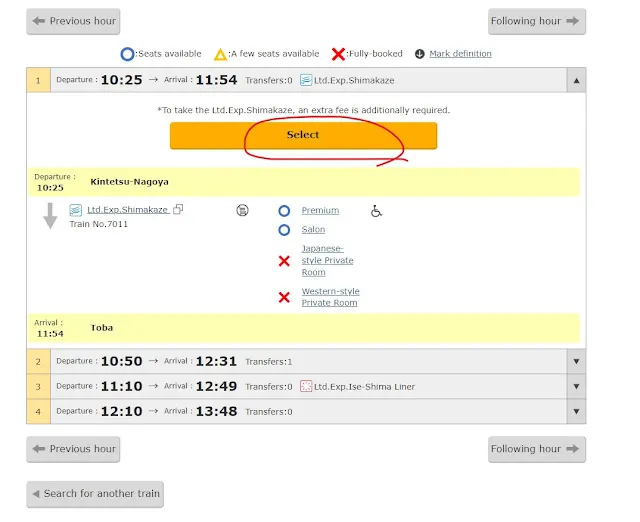Viewport: 640px width, 522px height.
Task: Collapse route 1 departing 10:25
Action: 576,80
